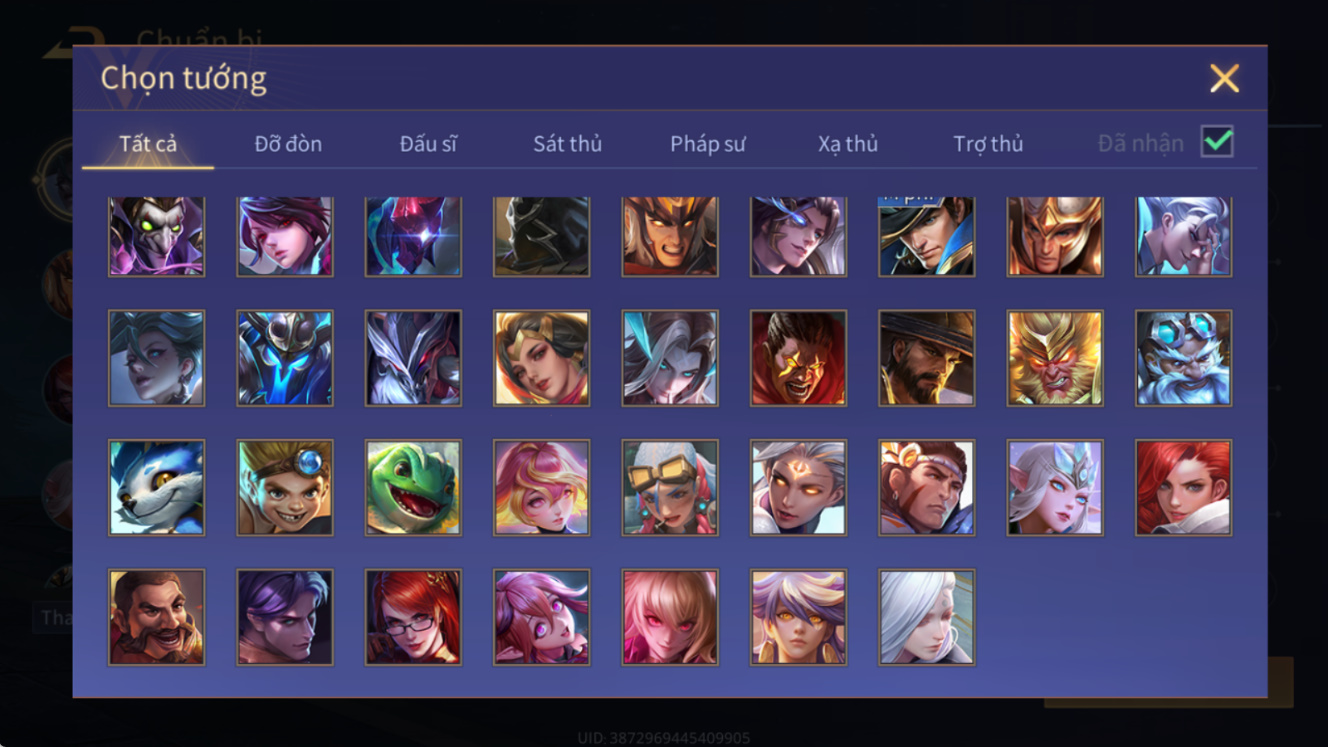Open the Sát thủ tab

[567, 144]
